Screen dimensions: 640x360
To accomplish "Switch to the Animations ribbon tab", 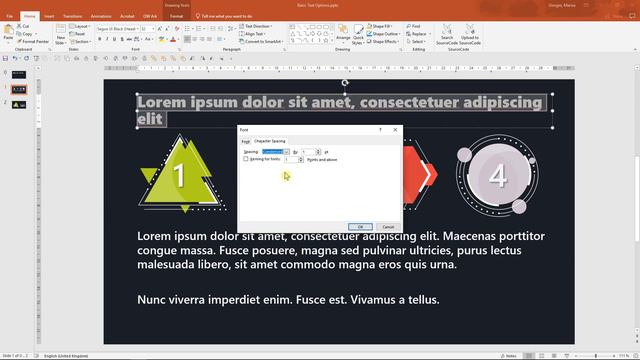I will coord(101,16).
